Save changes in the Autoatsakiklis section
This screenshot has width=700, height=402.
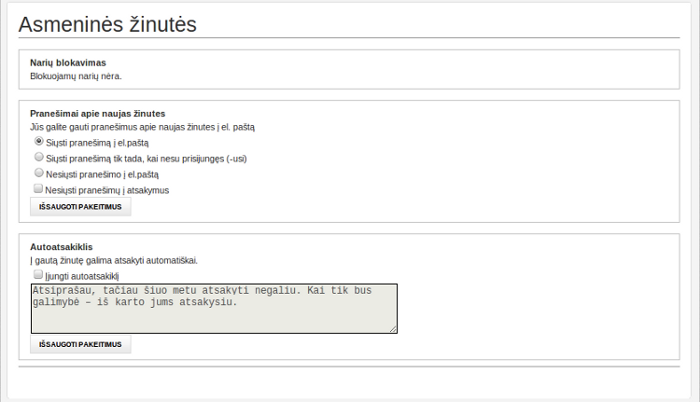(x=80, y=344)
